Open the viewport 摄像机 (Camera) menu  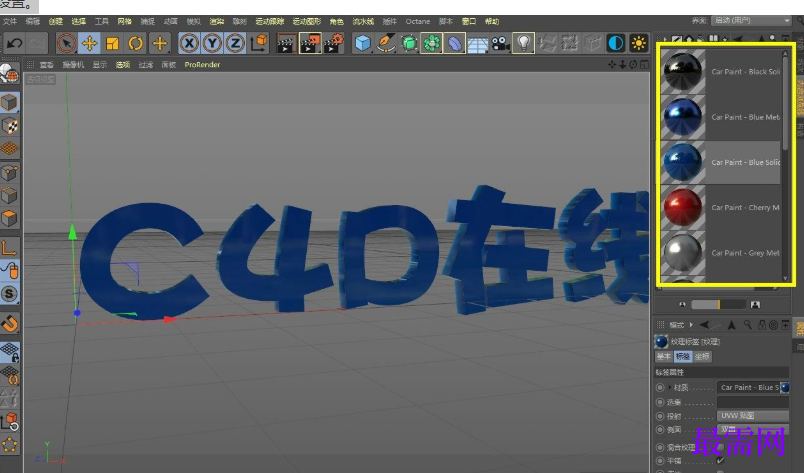73,65
